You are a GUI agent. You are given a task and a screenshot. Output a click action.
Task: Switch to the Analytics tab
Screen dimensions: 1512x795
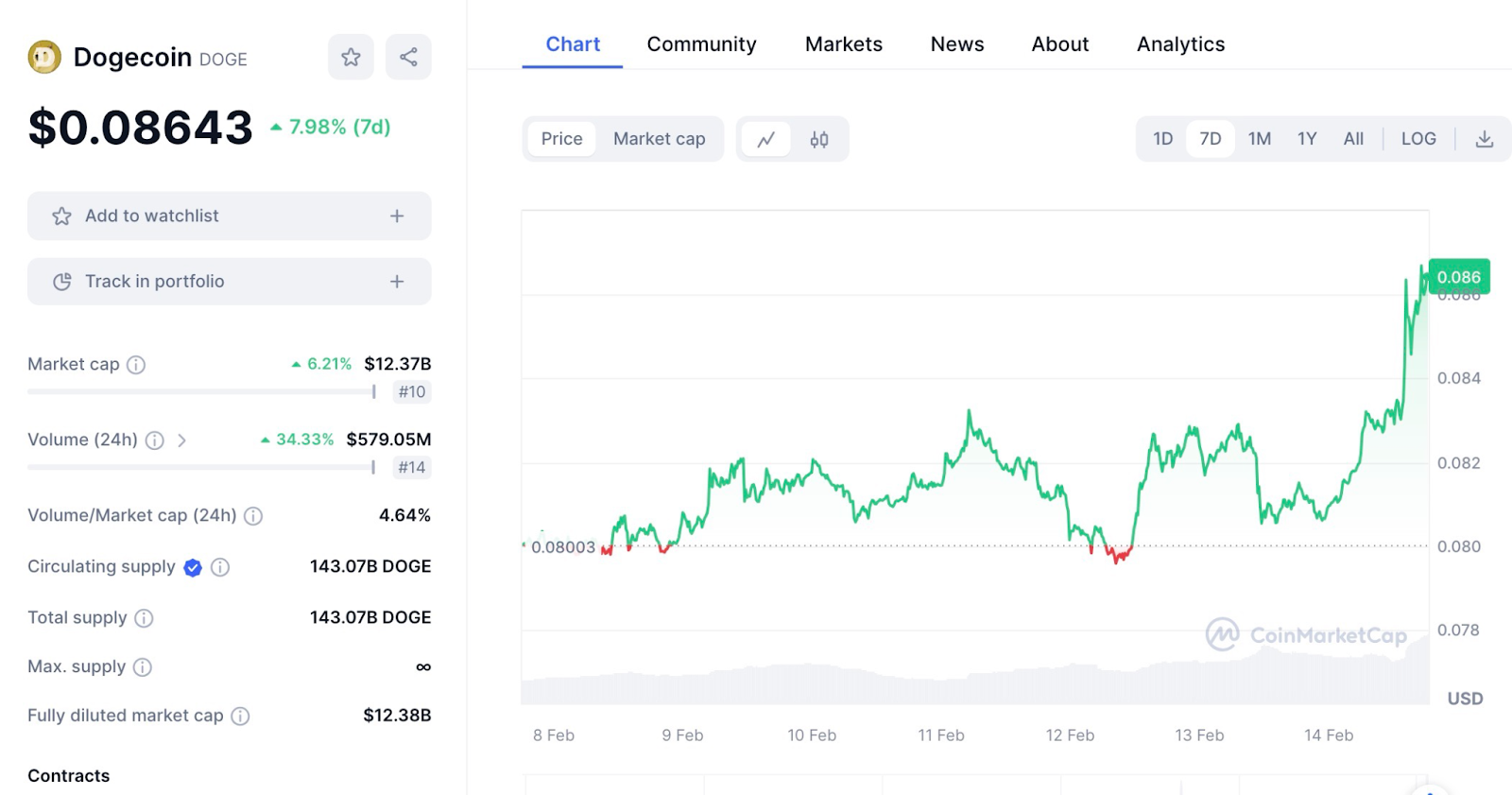click(x=1181, y=44)
